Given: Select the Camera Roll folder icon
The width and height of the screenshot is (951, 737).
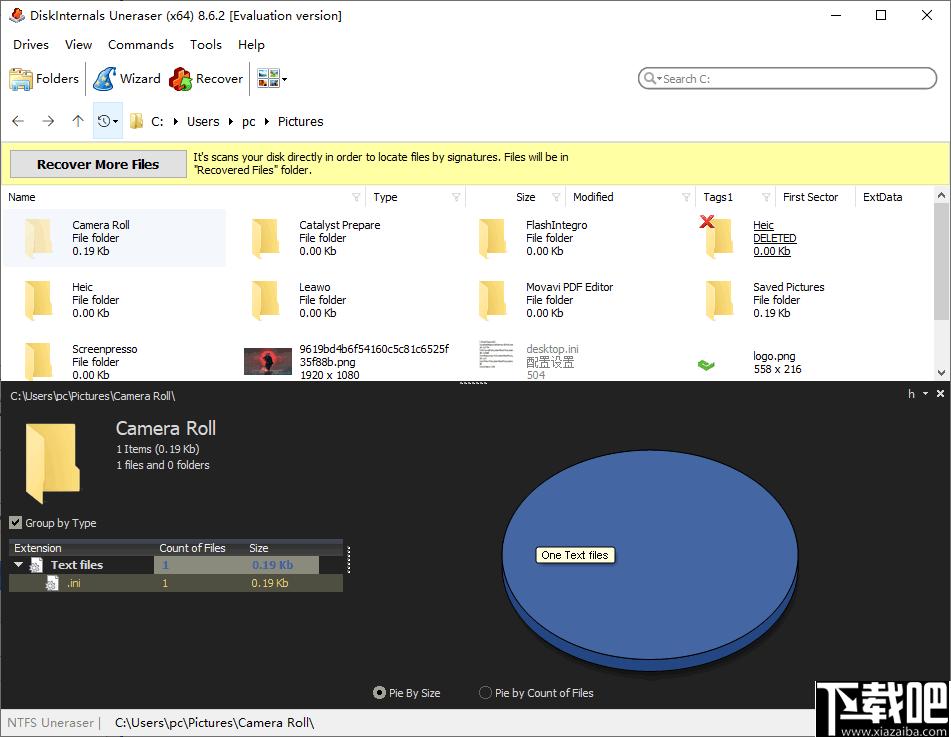Looking at the screenshot, I should click(39, 238).
